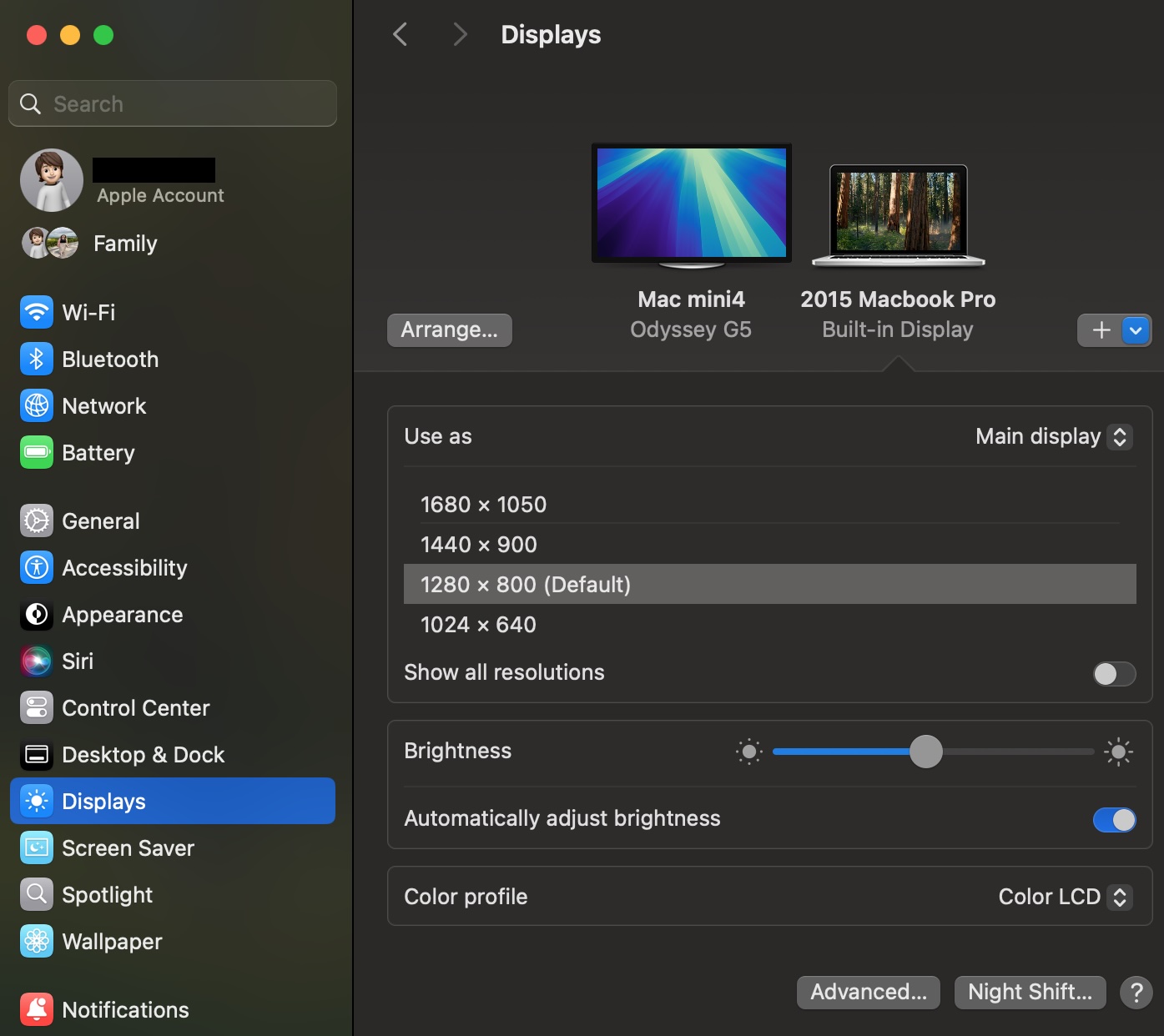Image resolution: width=1164 pixels, height=1036 pixels.
Task: Open the Advanced... display options
Action: point(869,993)
